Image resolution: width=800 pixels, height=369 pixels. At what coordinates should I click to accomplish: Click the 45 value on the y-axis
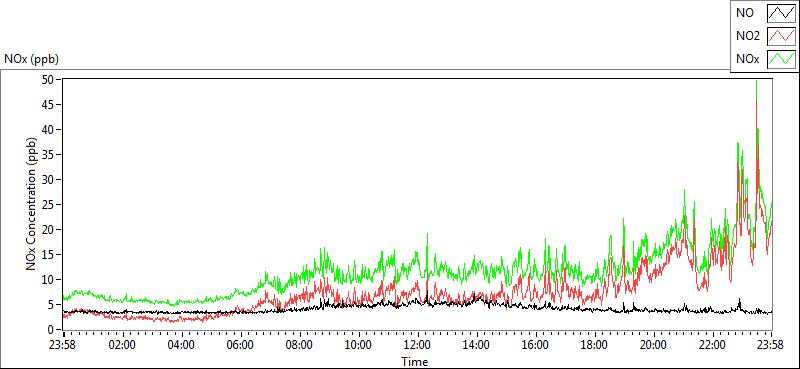tap(48, 105)
